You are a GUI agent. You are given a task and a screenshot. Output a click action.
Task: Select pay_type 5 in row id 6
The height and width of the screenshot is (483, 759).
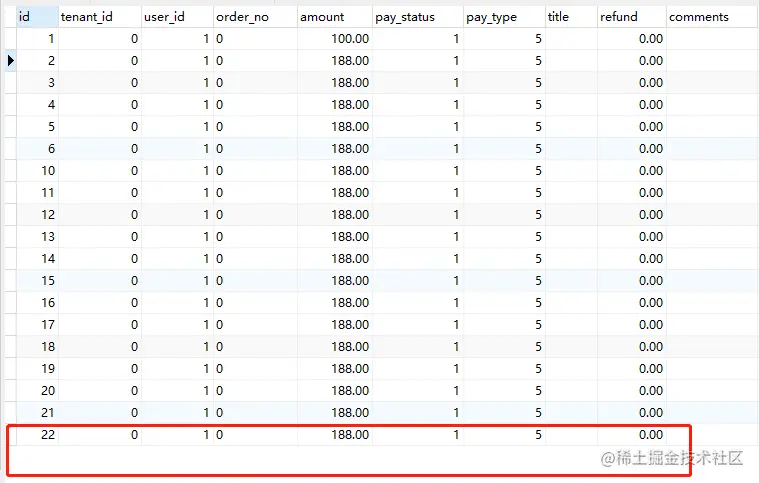point(504,149)
